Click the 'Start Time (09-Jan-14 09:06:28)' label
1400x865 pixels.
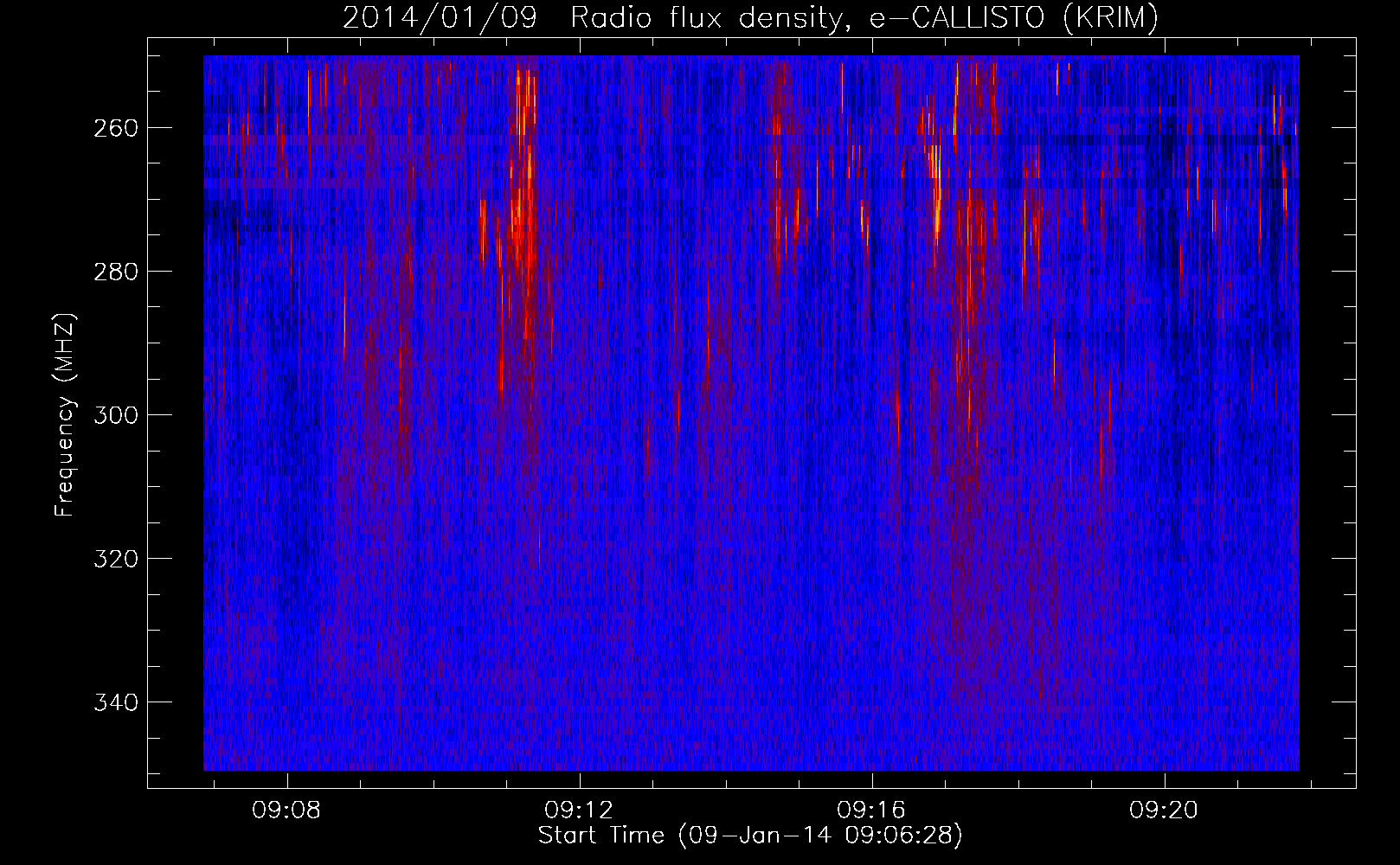(750, 836)
